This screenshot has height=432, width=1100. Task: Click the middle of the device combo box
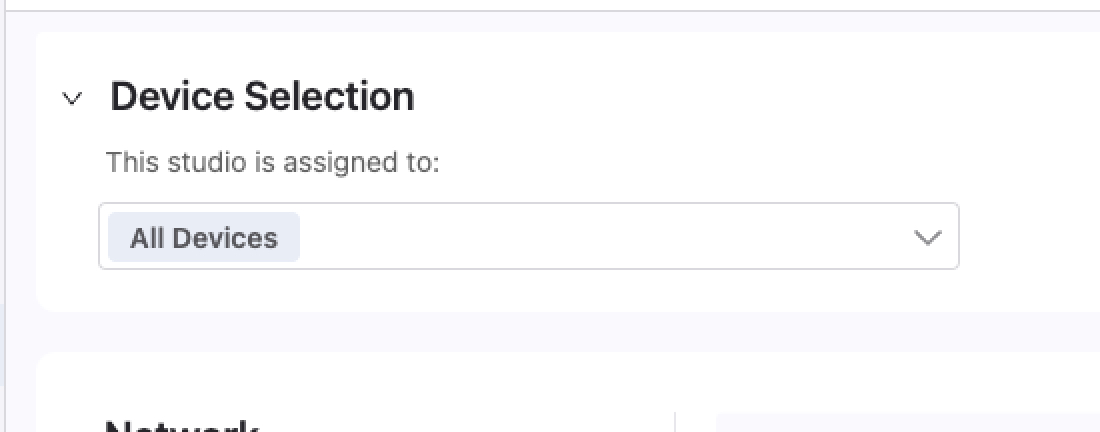[528, 237]
